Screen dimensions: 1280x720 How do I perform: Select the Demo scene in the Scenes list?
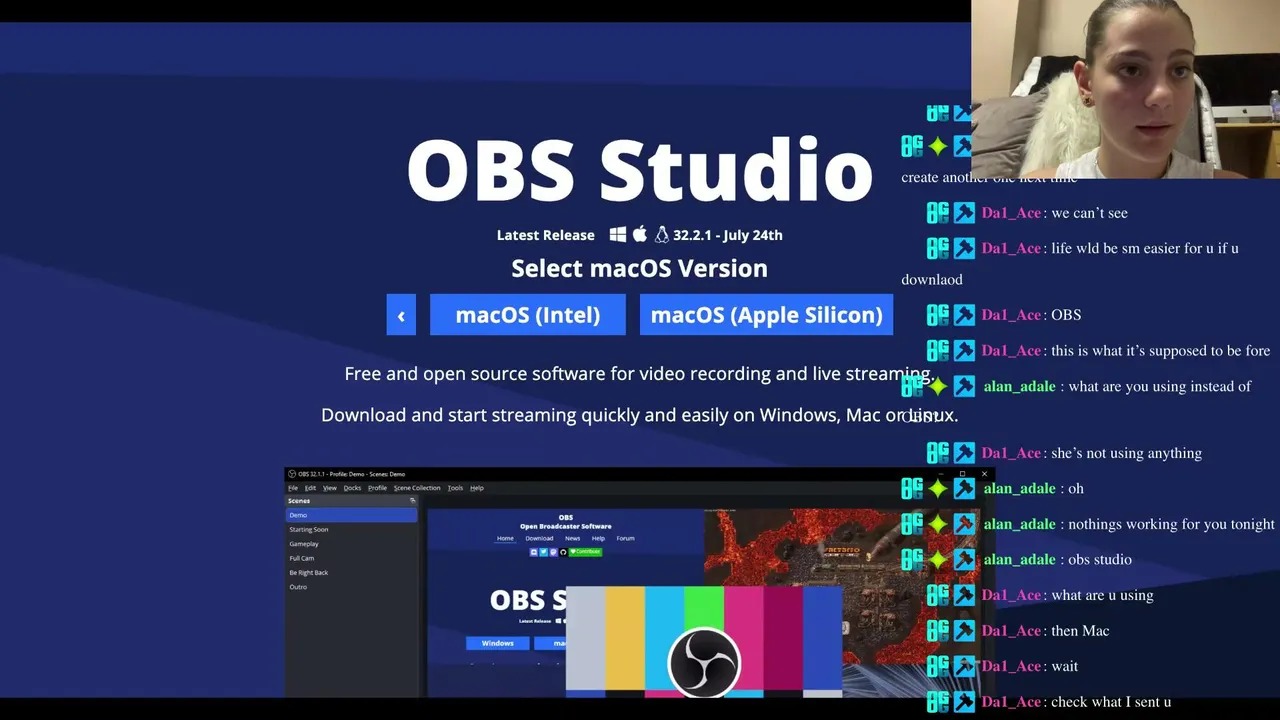click(351, 515)
